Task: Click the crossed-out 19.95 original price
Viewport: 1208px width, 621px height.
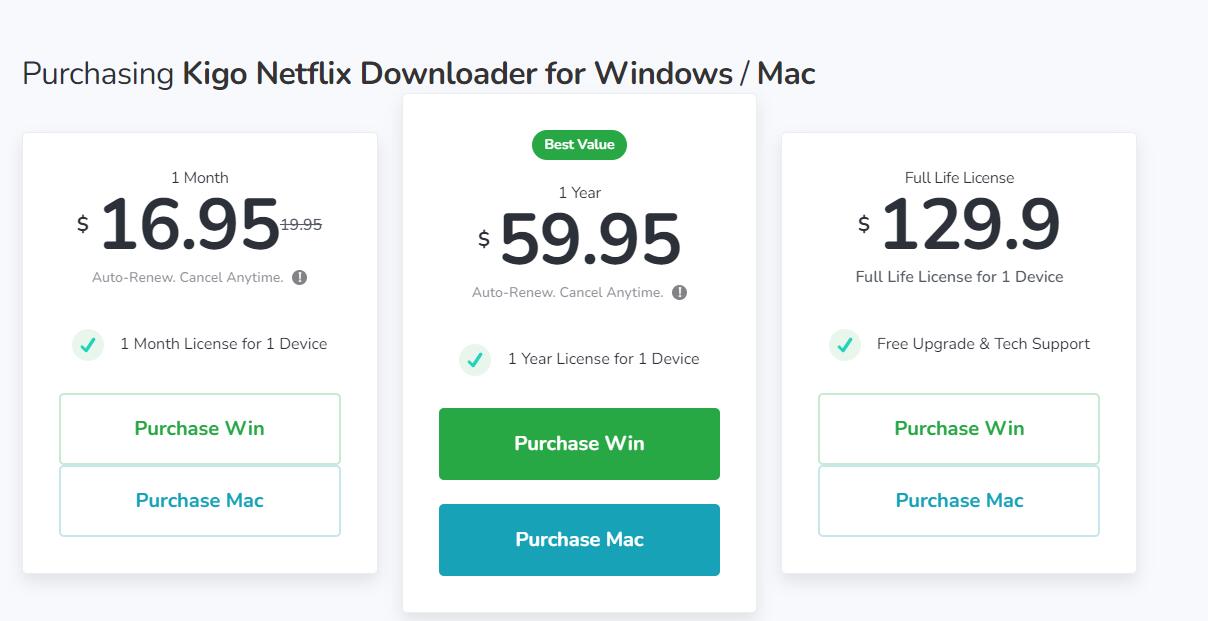Action: coord(301,225)
